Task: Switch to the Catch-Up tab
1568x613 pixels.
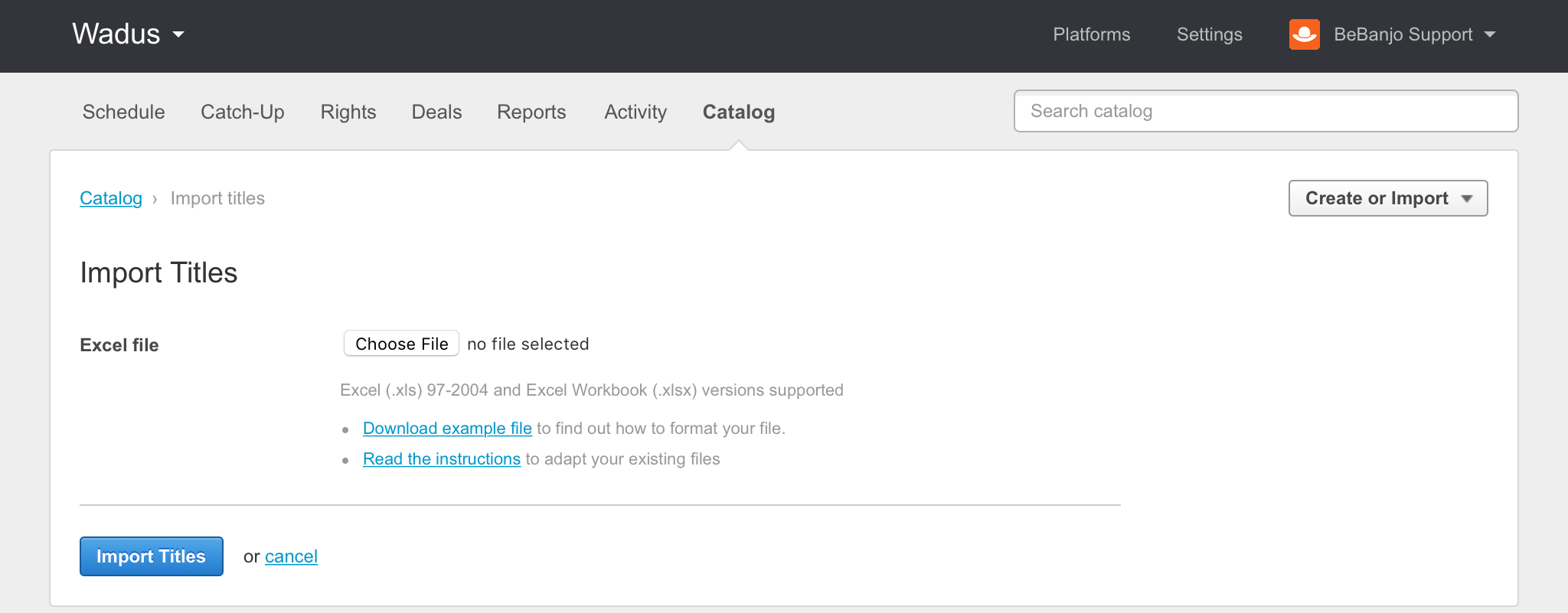Action: point(242,112)
